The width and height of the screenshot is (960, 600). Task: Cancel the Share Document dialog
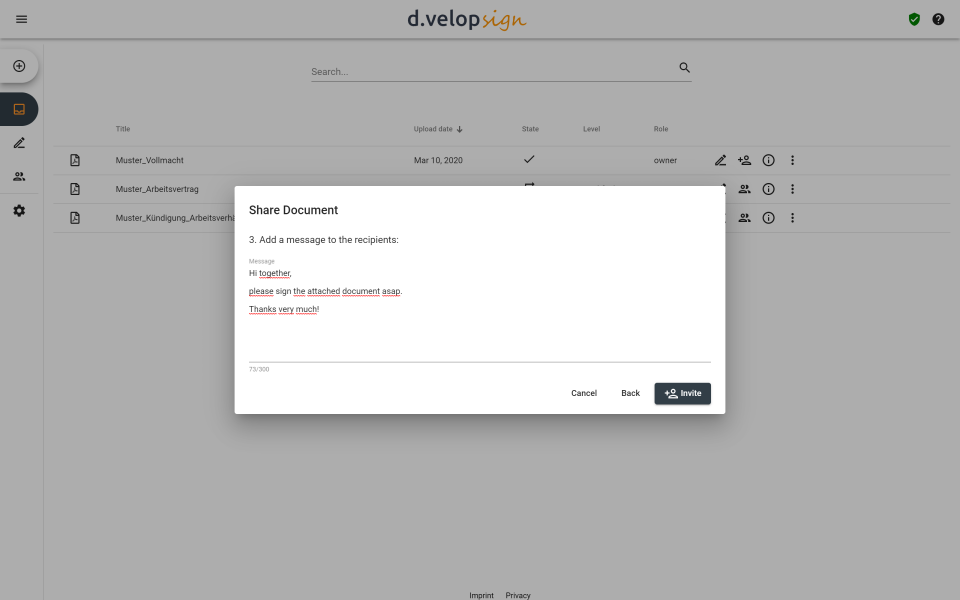[x=583, y=393]
